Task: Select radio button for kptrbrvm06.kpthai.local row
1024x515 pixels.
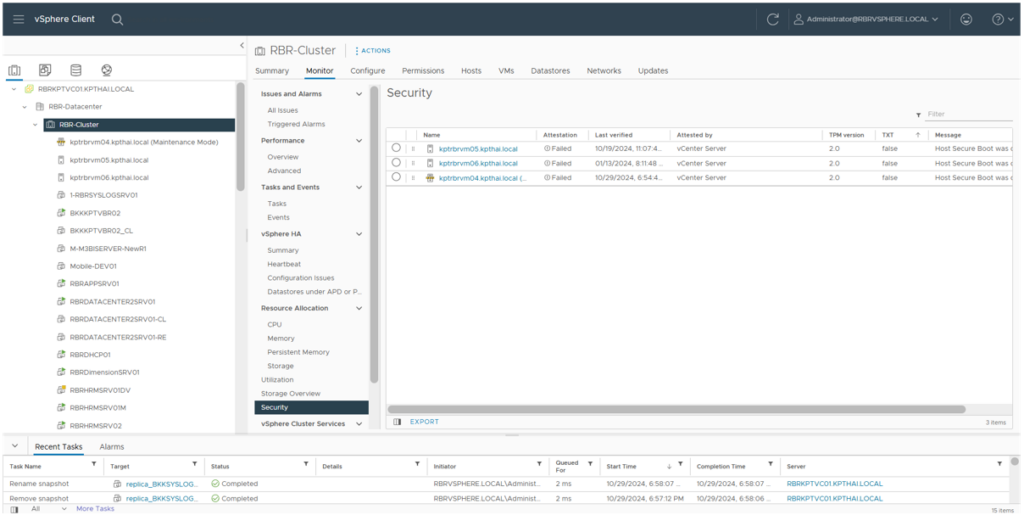Action: point(396,162)
